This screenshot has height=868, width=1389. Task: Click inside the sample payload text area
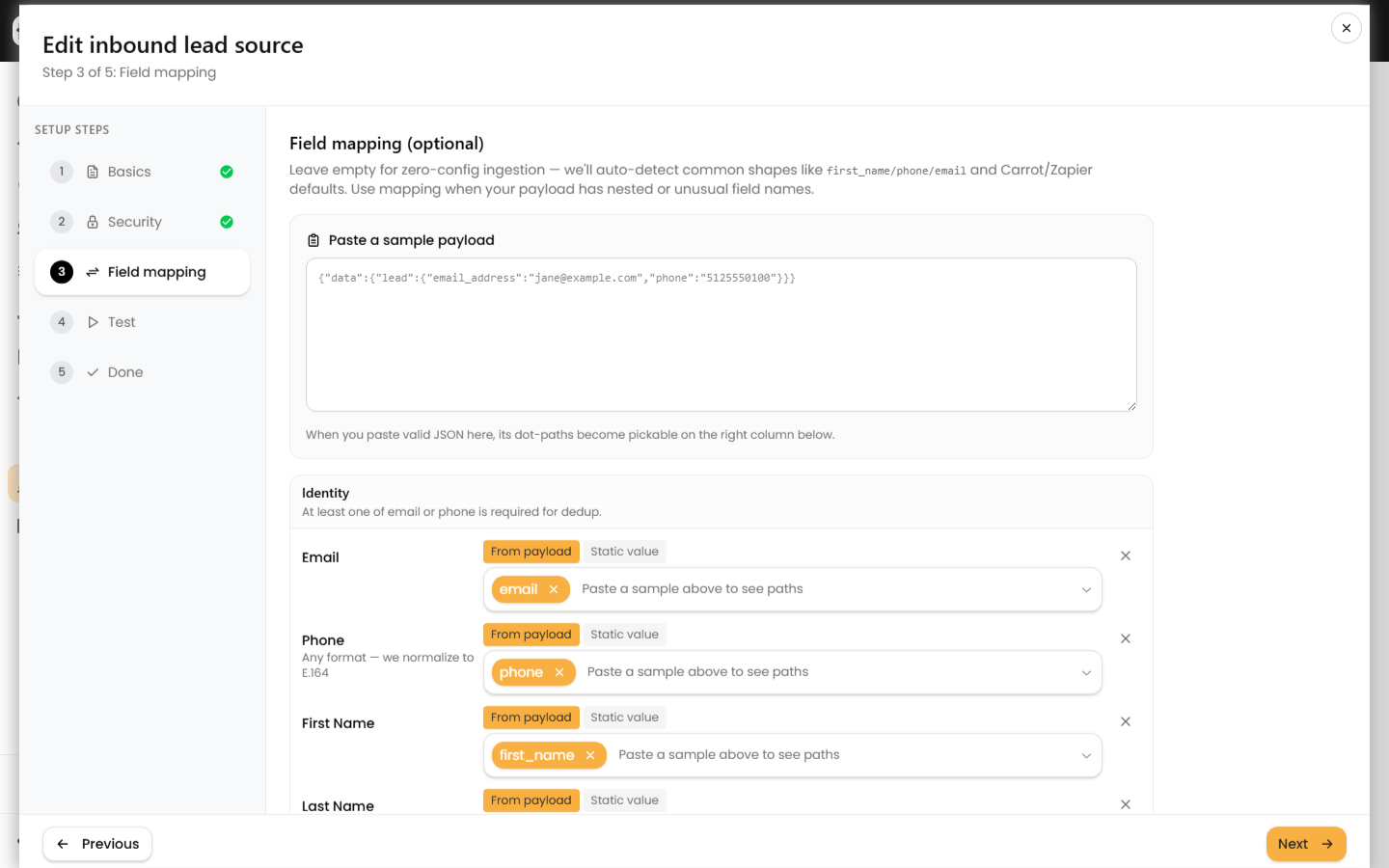click(x=721, y=335)
